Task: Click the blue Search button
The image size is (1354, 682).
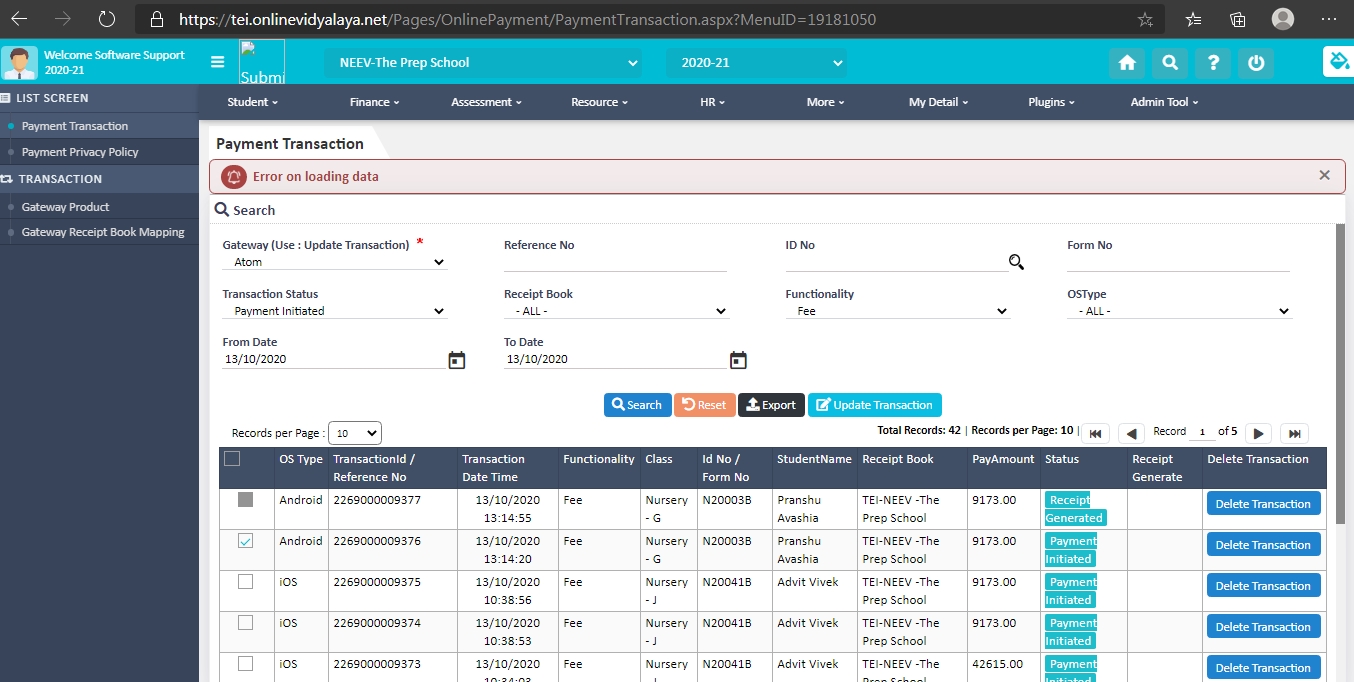Action: (637, 405)
